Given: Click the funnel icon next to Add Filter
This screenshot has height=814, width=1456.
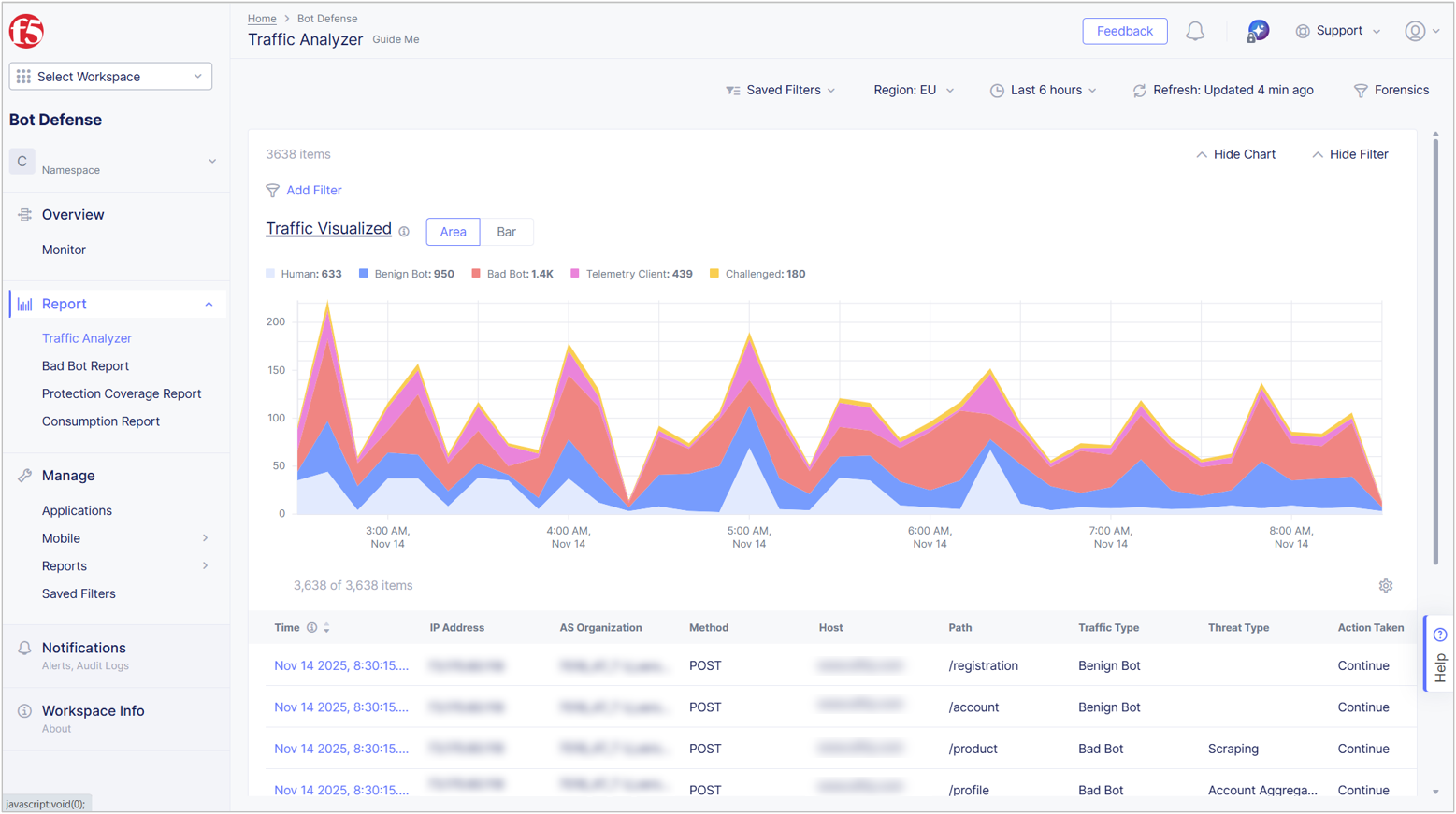Looking at the screenshot, I should [x=271, y=191].
